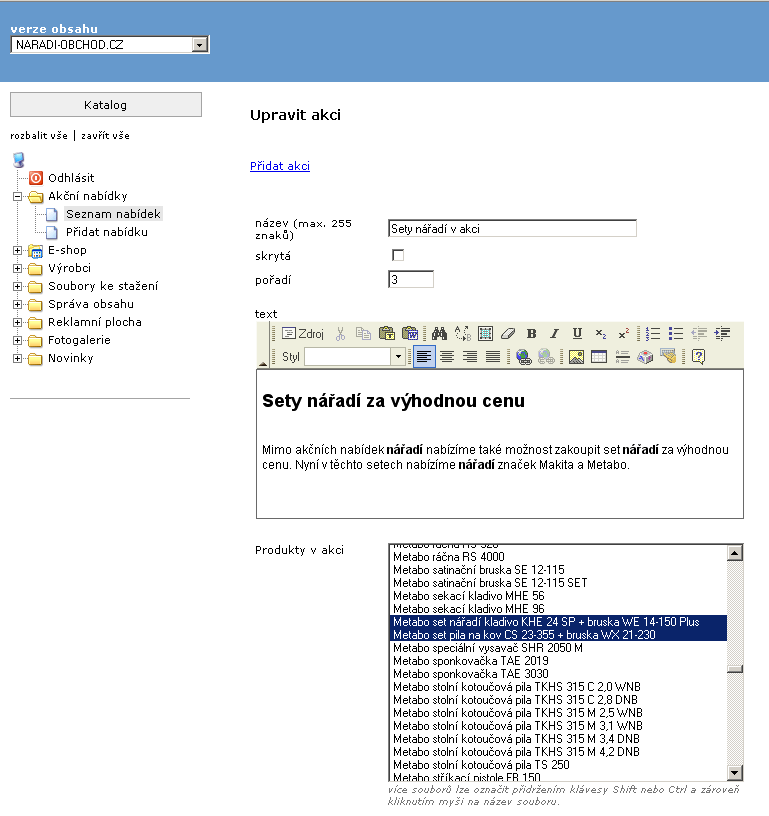Select Justify align icon
Screen dimensions: 769x816
coord(493,356)
